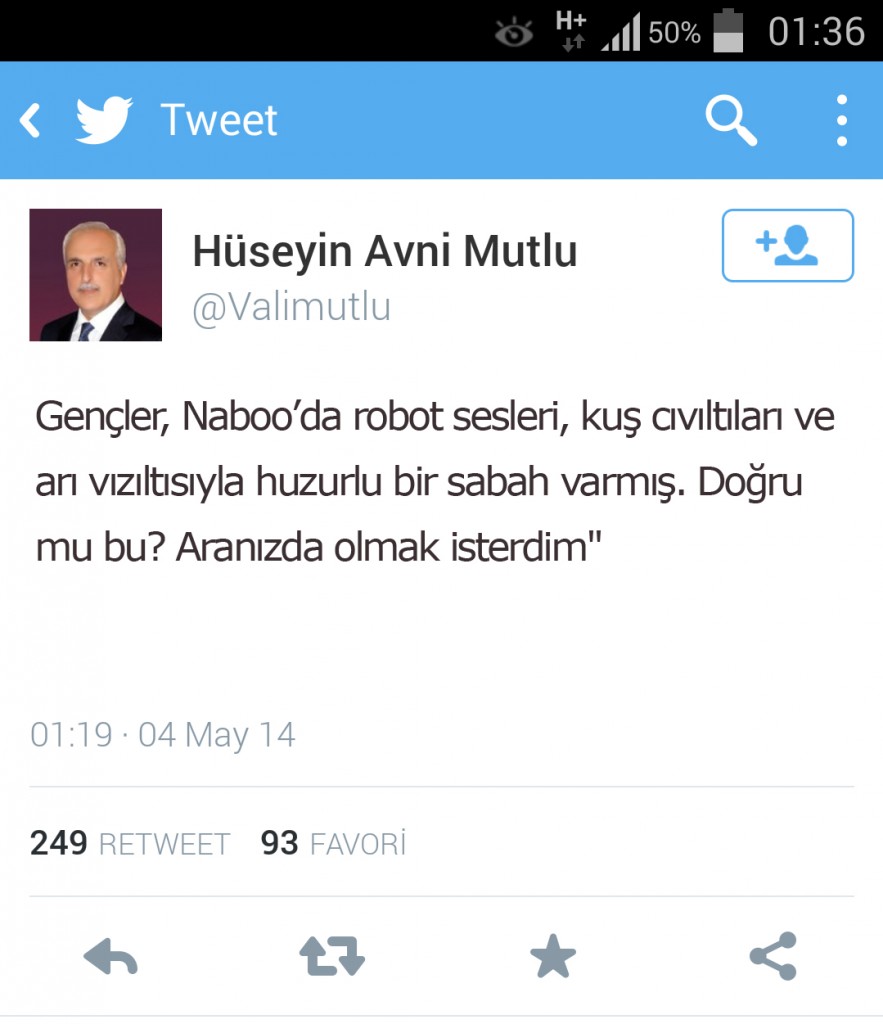View the 93 Favori list
The height and width of the screenshot is (1024, 883).
[x=333, y=843]
